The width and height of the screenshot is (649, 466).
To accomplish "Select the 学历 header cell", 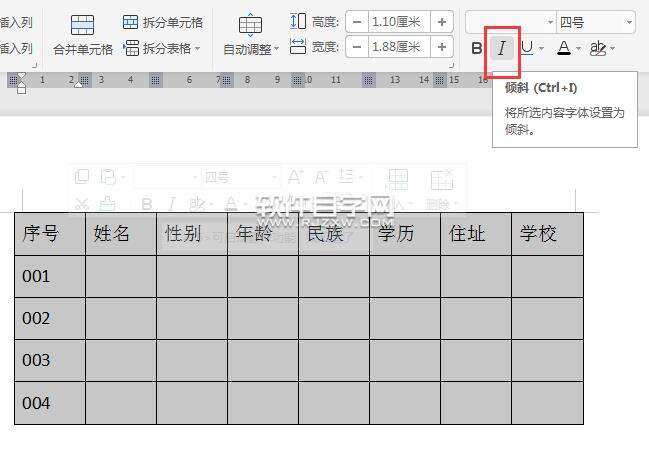I will pos(405,234).
